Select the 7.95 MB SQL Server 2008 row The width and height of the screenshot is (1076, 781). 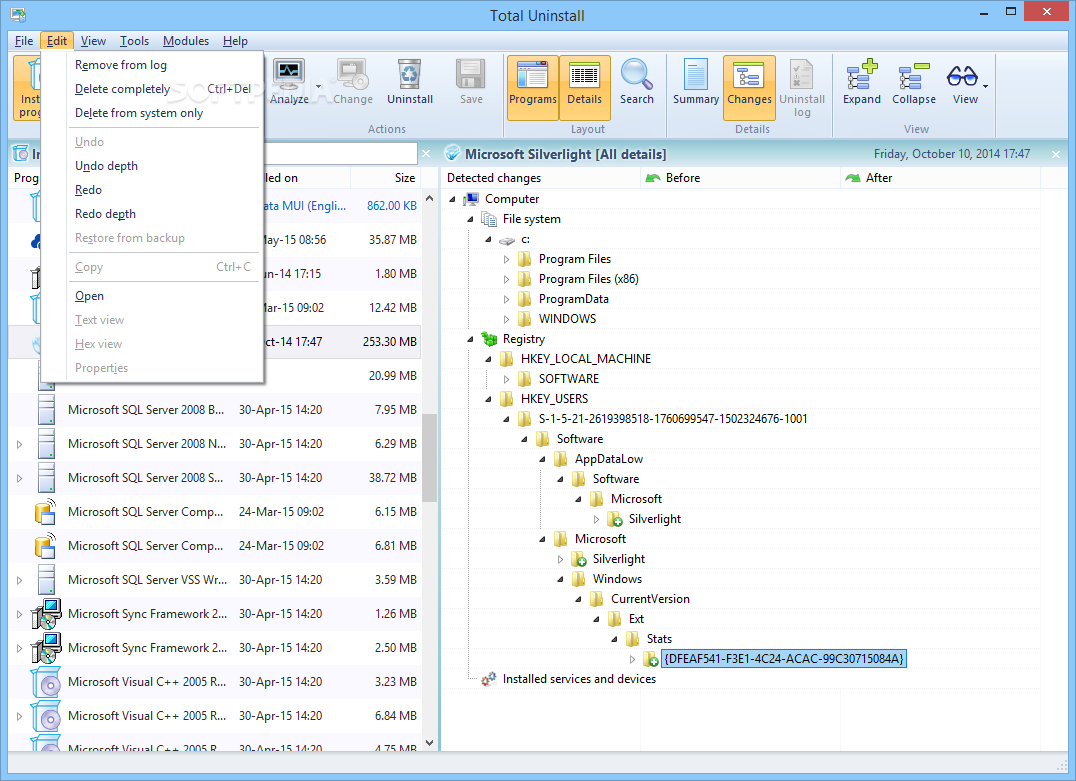(215, 410)
